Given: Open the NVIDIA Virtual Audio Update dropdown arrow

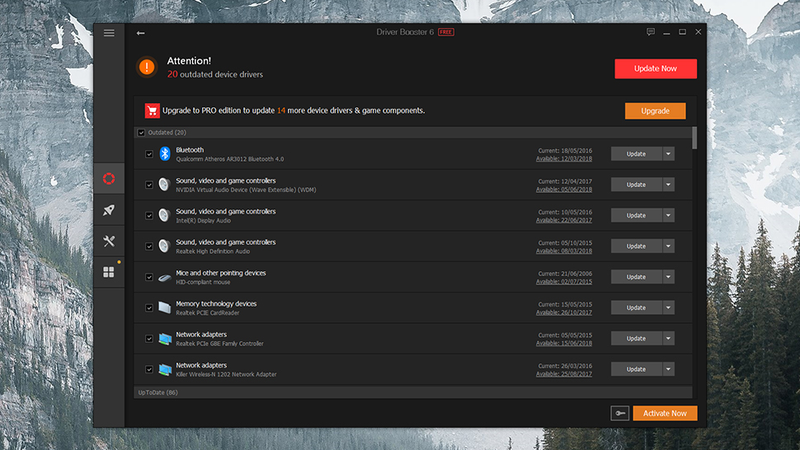Looking at the screenshot, I should click(668, 185).
